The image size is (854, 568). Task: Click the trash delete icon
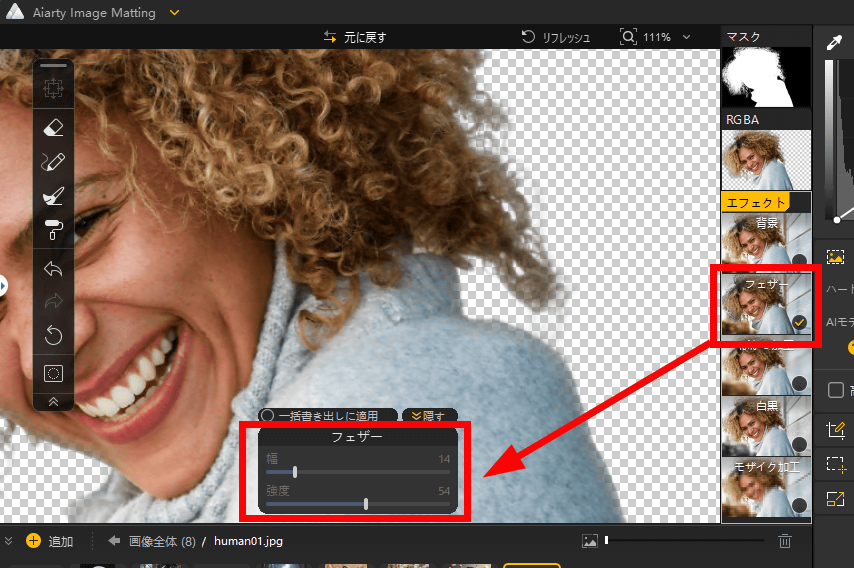click(x=785, y=541)
